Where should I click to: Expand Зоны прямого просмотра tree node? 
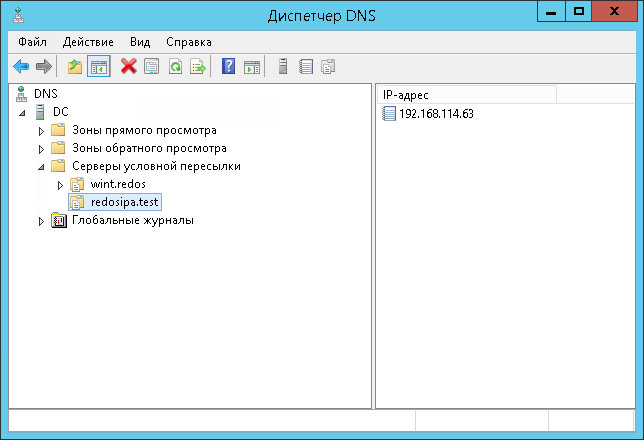(x=41, y=131)
